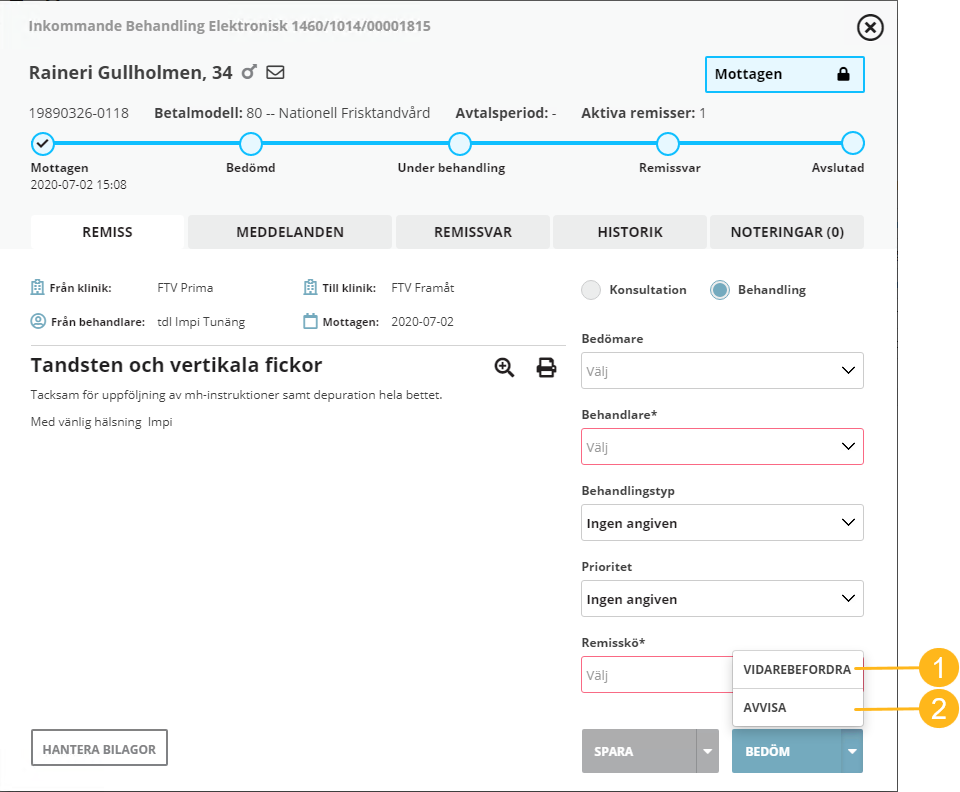Expand the Behandlingstyp dropdown
The height and width of the screenshot is (792, 960).
tap(722, 522)
